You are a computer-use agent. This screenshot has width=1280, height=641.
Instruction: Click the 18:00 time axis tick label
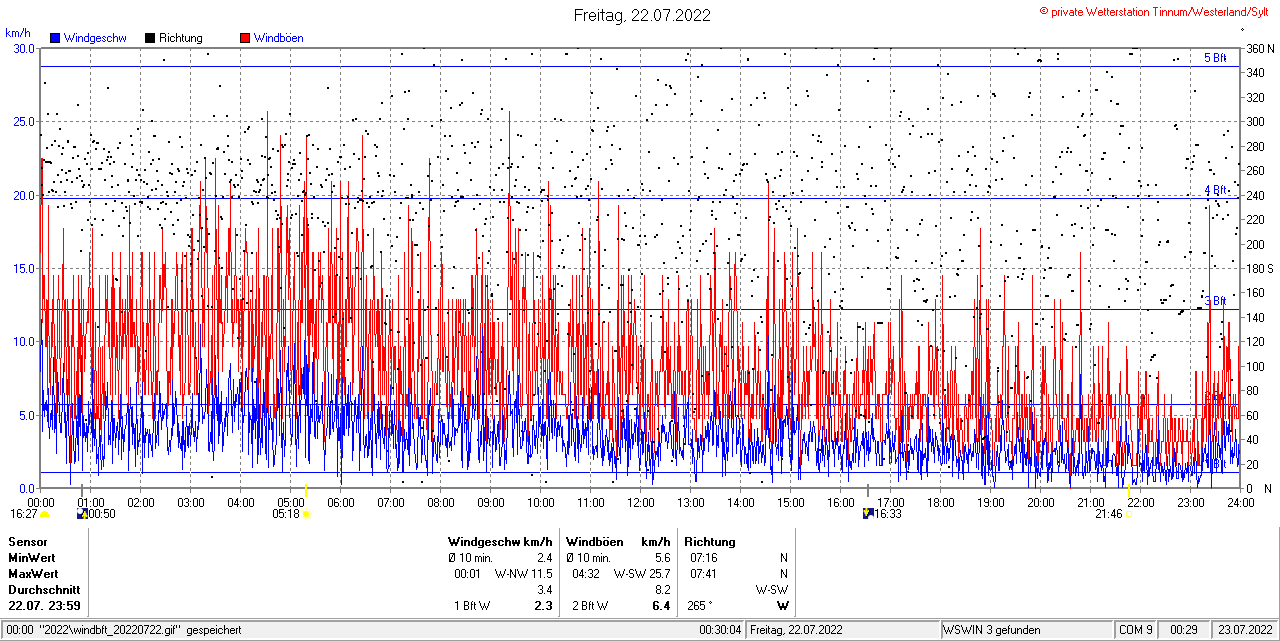[x=941, y=502]
